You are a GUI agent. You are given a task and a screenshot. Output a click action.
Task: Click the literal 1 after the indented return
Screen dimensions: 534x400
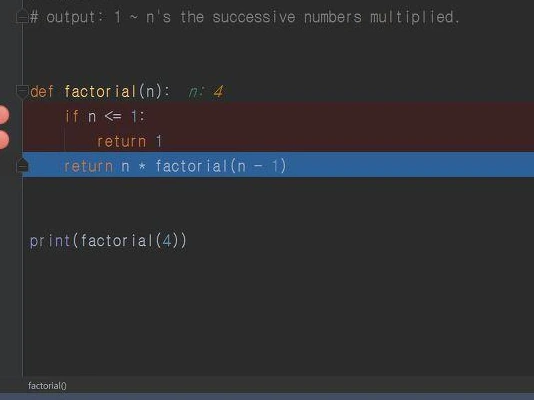click(159, 141)
